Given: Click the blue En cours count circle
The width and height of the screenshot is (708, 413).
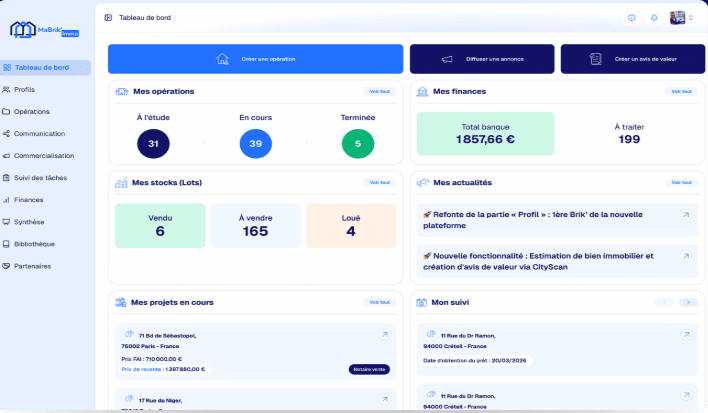Looking at the screenshot, I should tap(256, 144).
